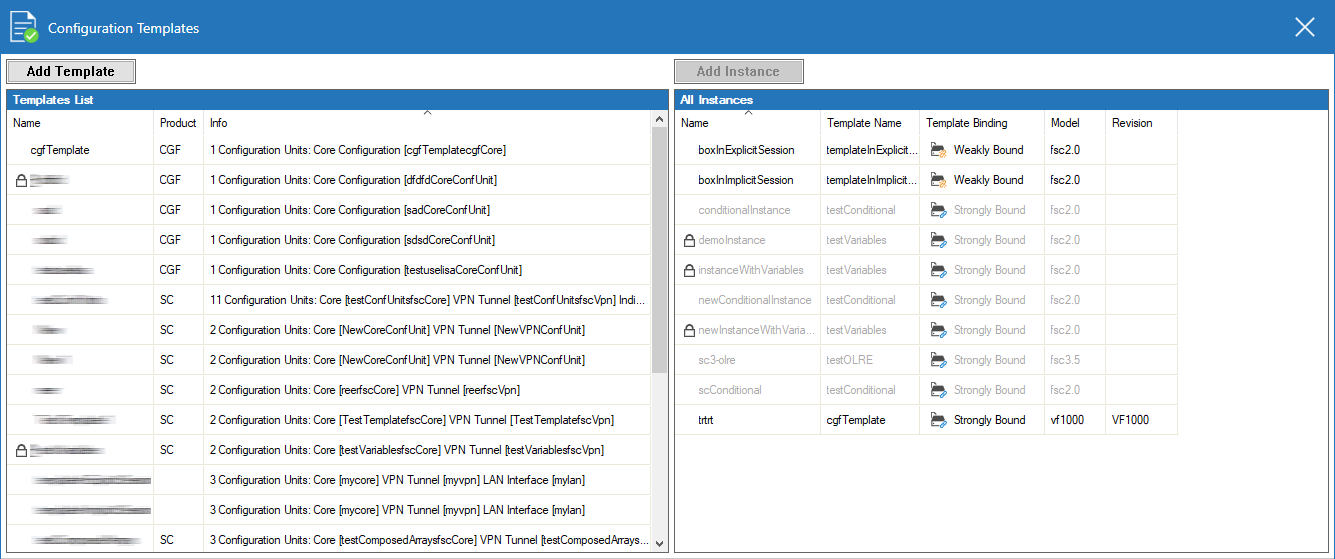Select the cgfTemplate template row

pyautogui.click(x=329, y=150)
